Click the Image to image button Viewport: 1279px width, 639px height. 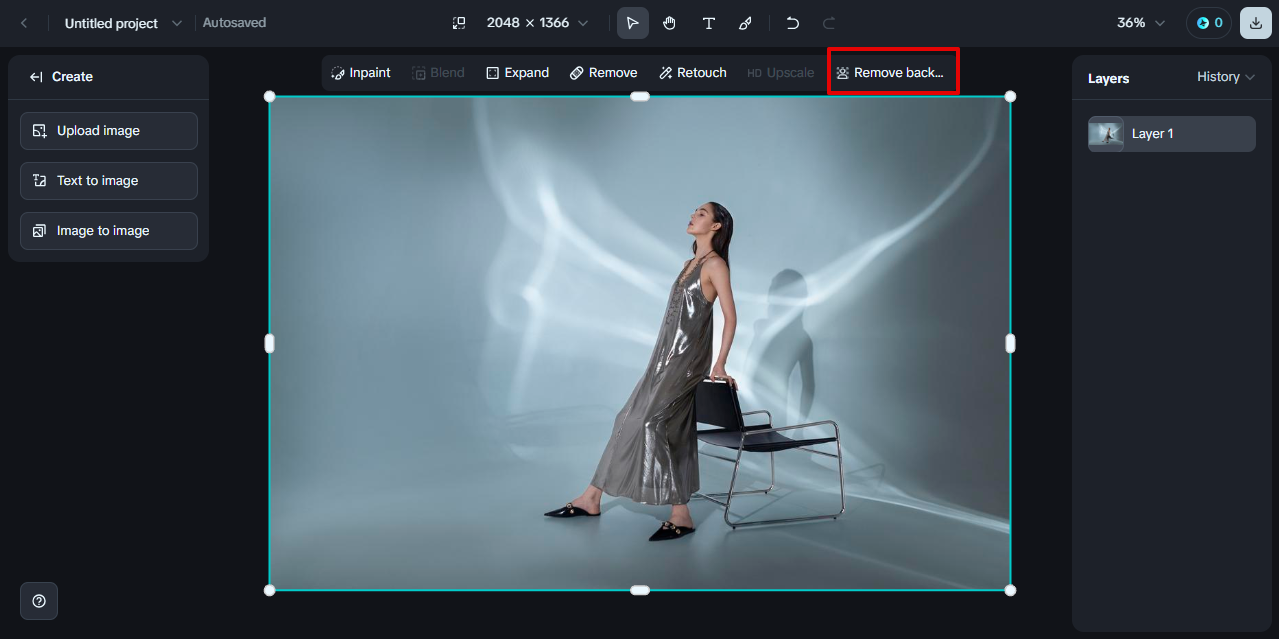click(109, 231)
